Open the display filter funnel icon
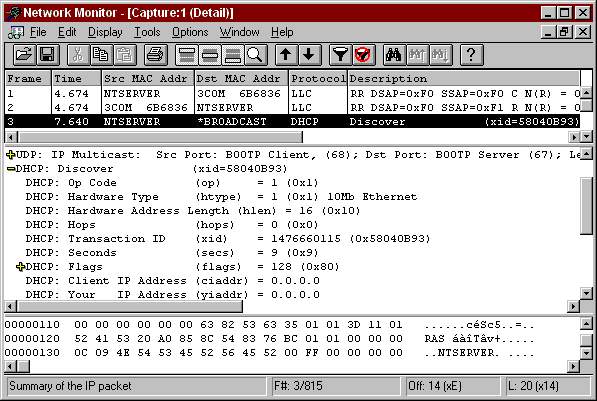 (x=340, y=55)
